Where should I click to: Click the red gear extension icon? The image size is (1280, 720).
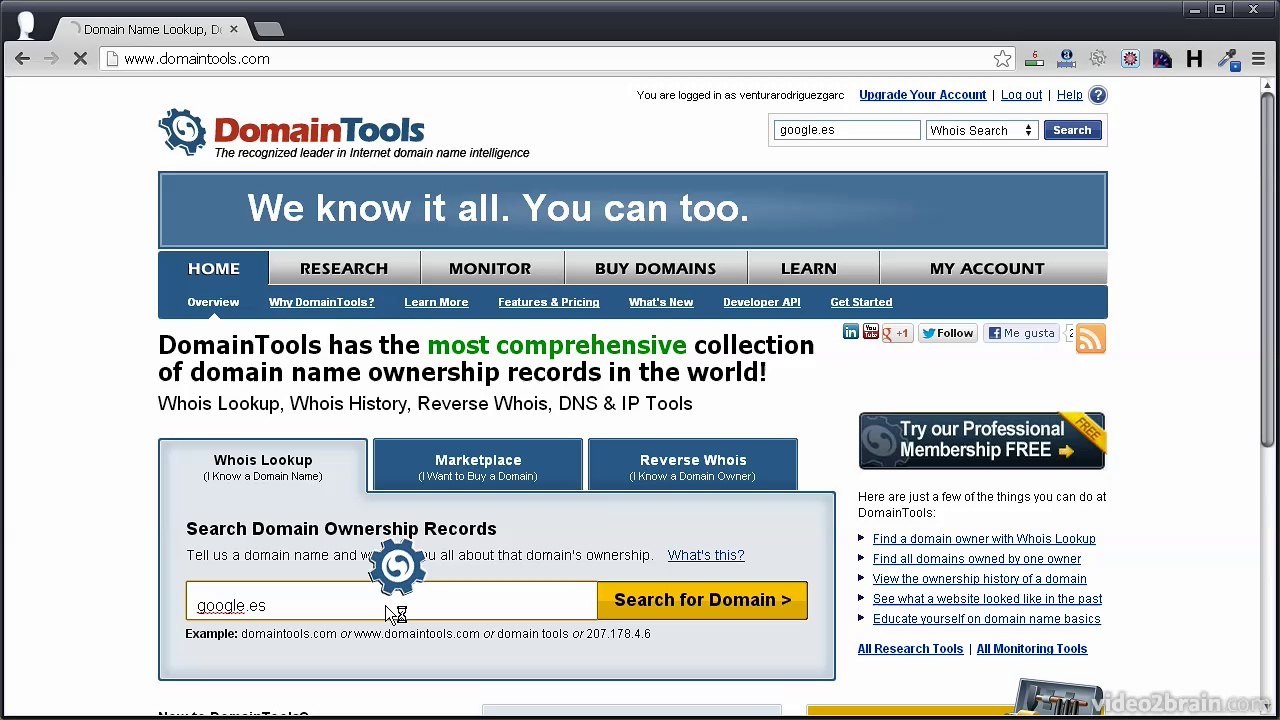coord(1130,59)
